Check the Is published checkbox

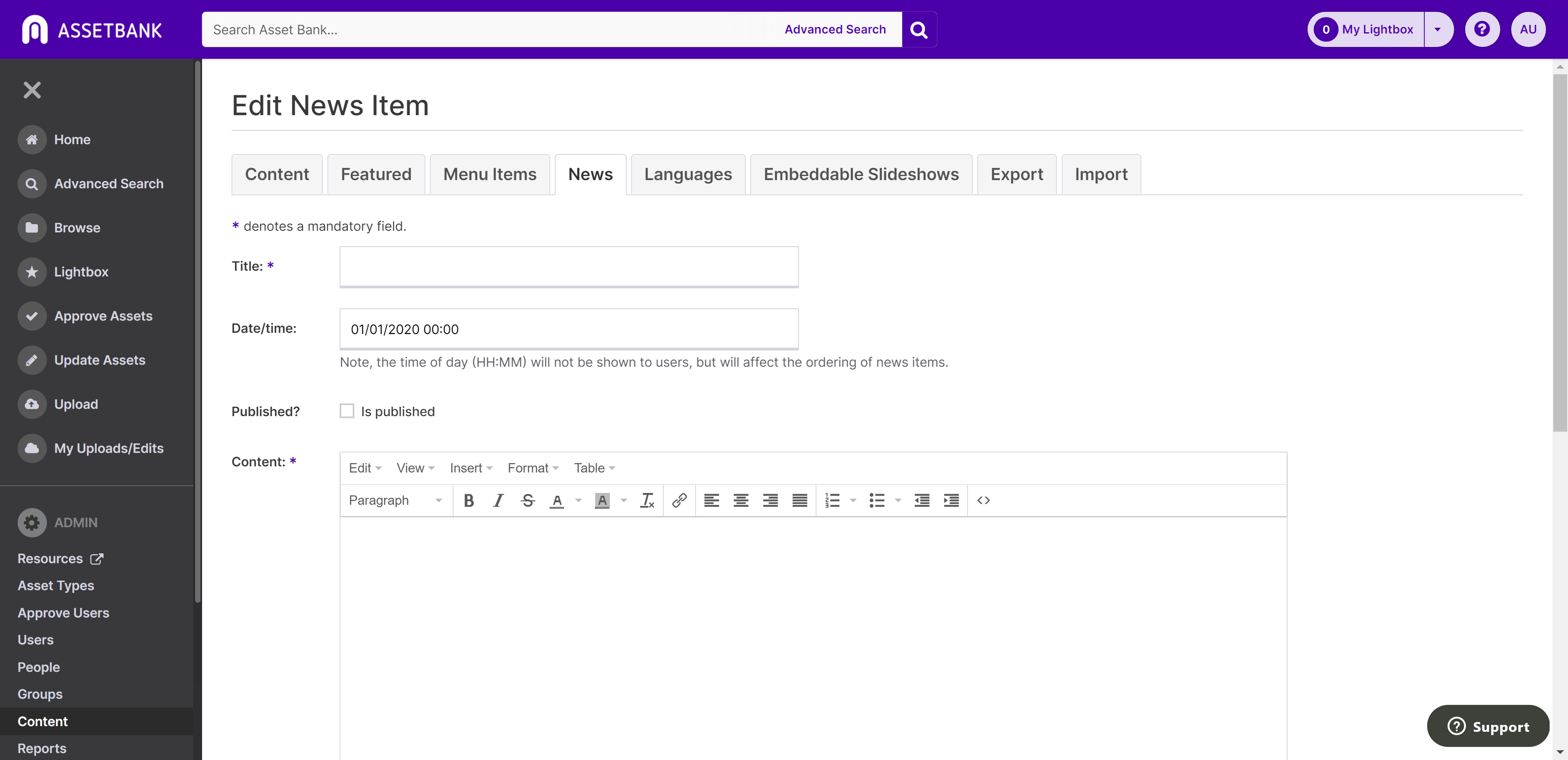point(347,411)
